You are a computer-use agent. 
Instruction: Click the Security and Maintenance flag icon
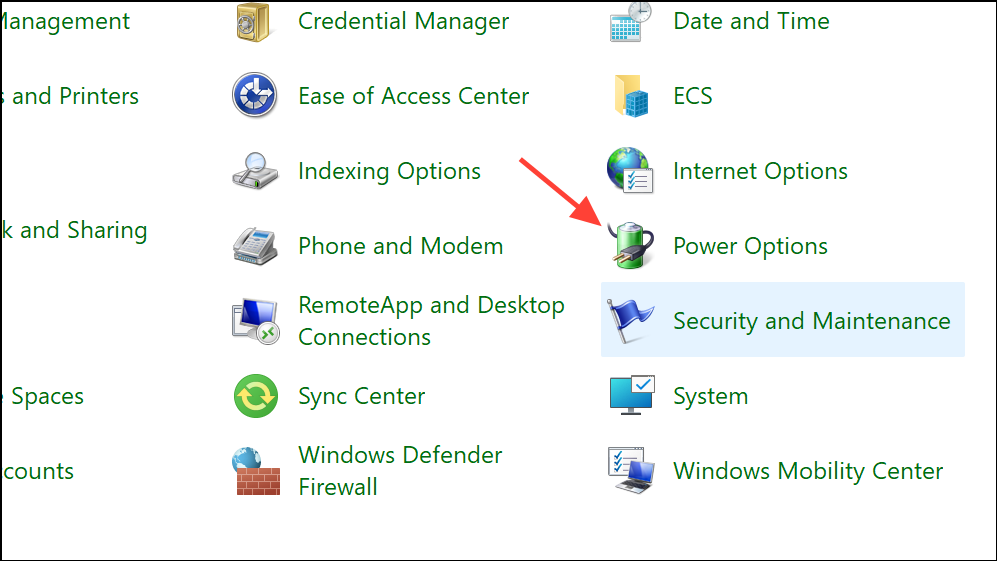[x=630, y=320]
